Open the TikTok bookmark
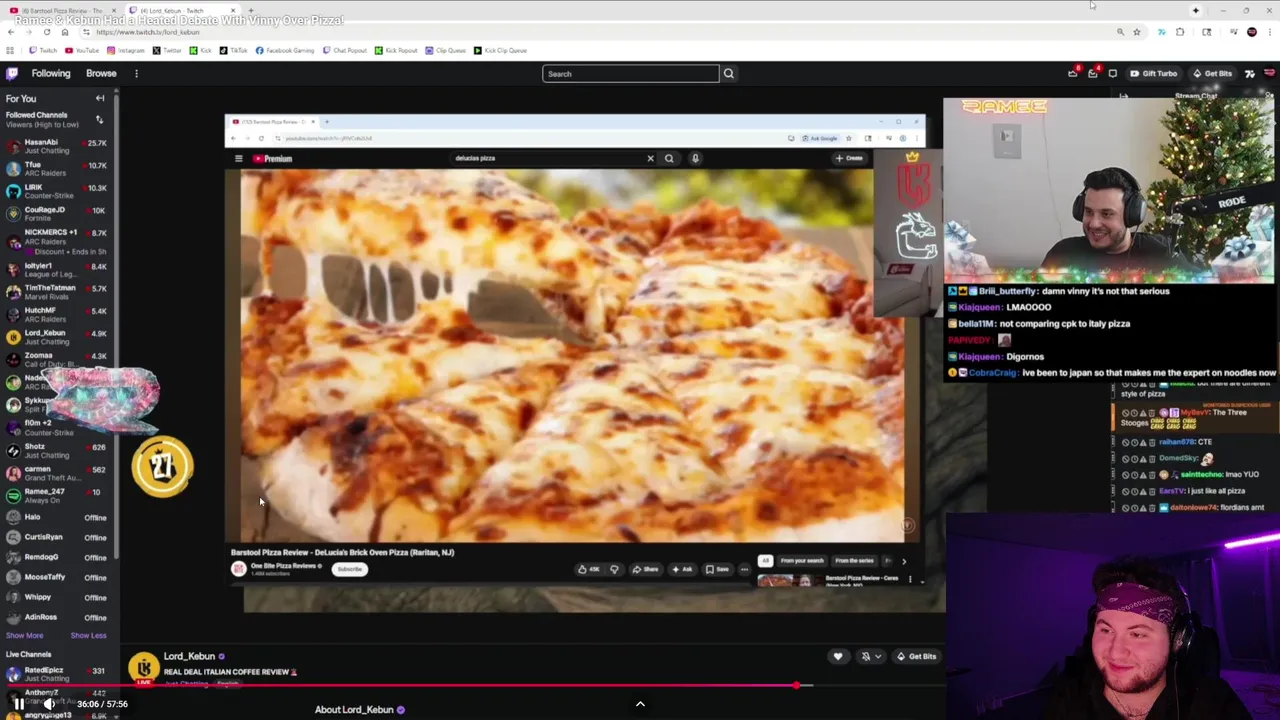1280x720 pixels. click(234, 50)
